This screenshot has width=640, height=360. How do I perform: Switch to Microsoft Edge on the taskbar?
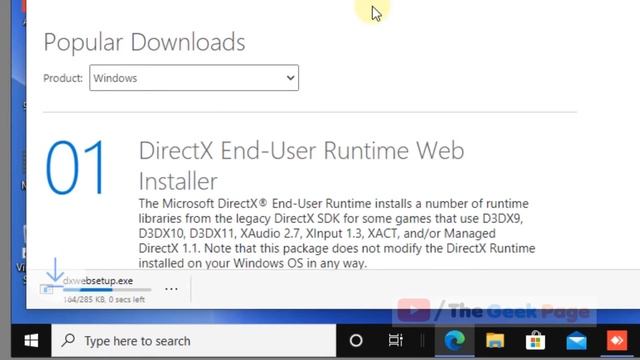pos(454,340)
